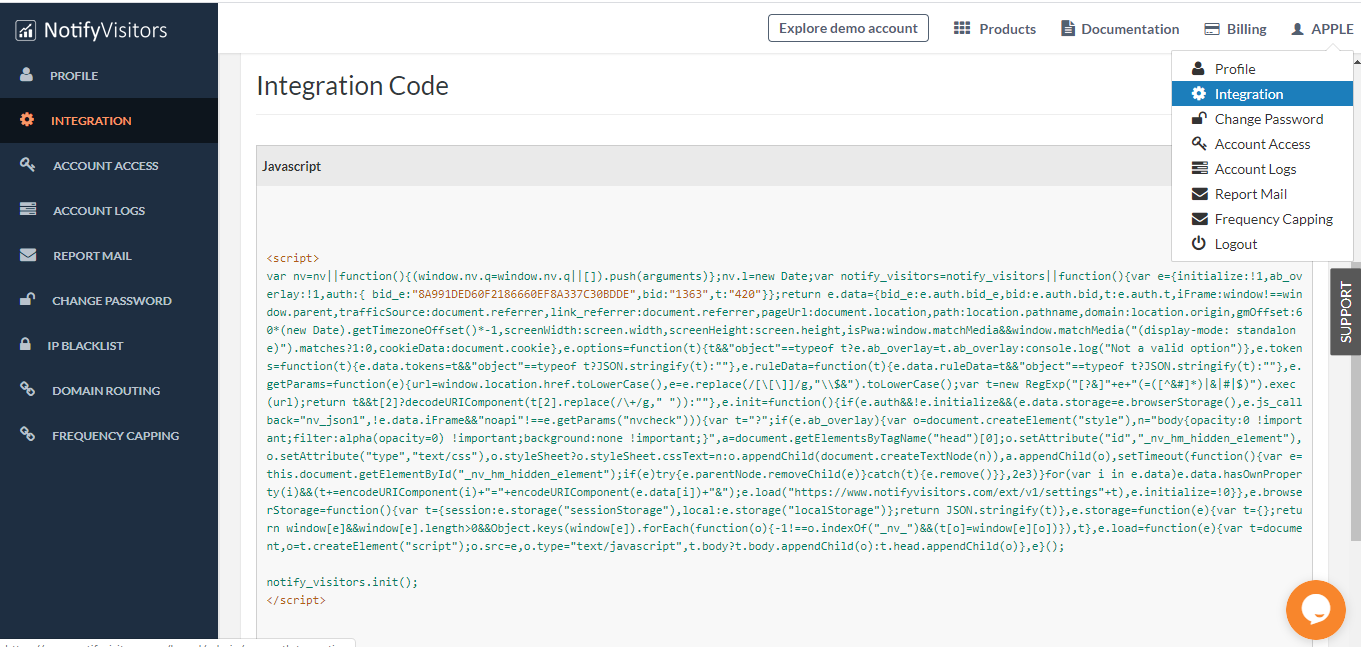The height and width of the screenshot is (647, 1361).
Task: Choose Frequency Capping from account dropdown
Action: [x=1262, y=218]
